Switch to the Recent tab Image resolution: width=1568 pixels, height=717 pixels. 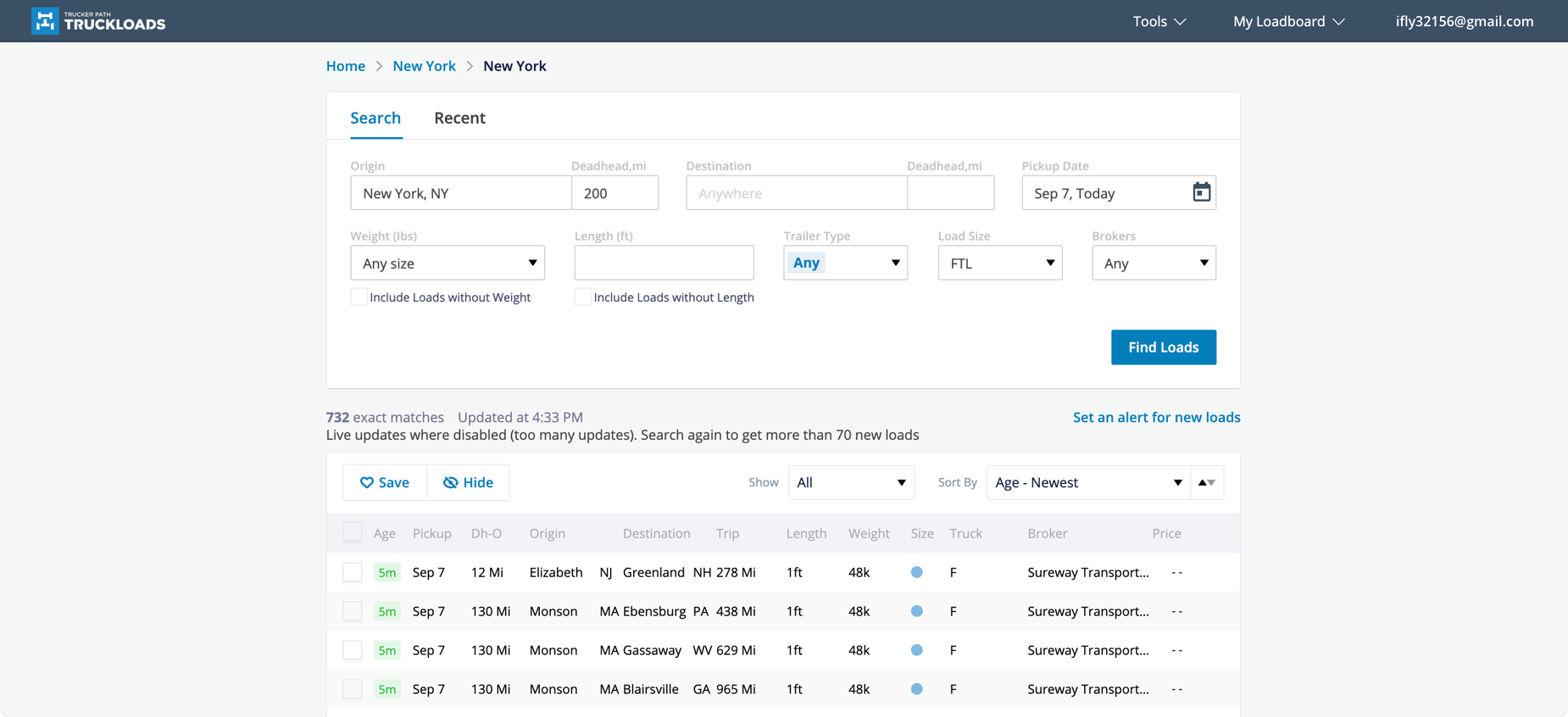[x=459, y=118]
